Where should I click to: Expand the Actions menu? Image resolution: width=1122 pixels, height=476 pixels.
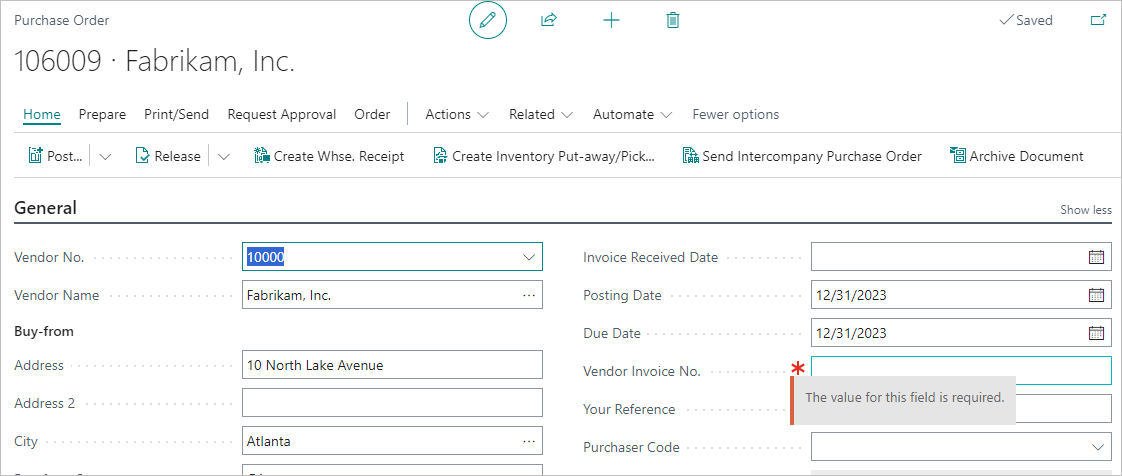[457, 115]
